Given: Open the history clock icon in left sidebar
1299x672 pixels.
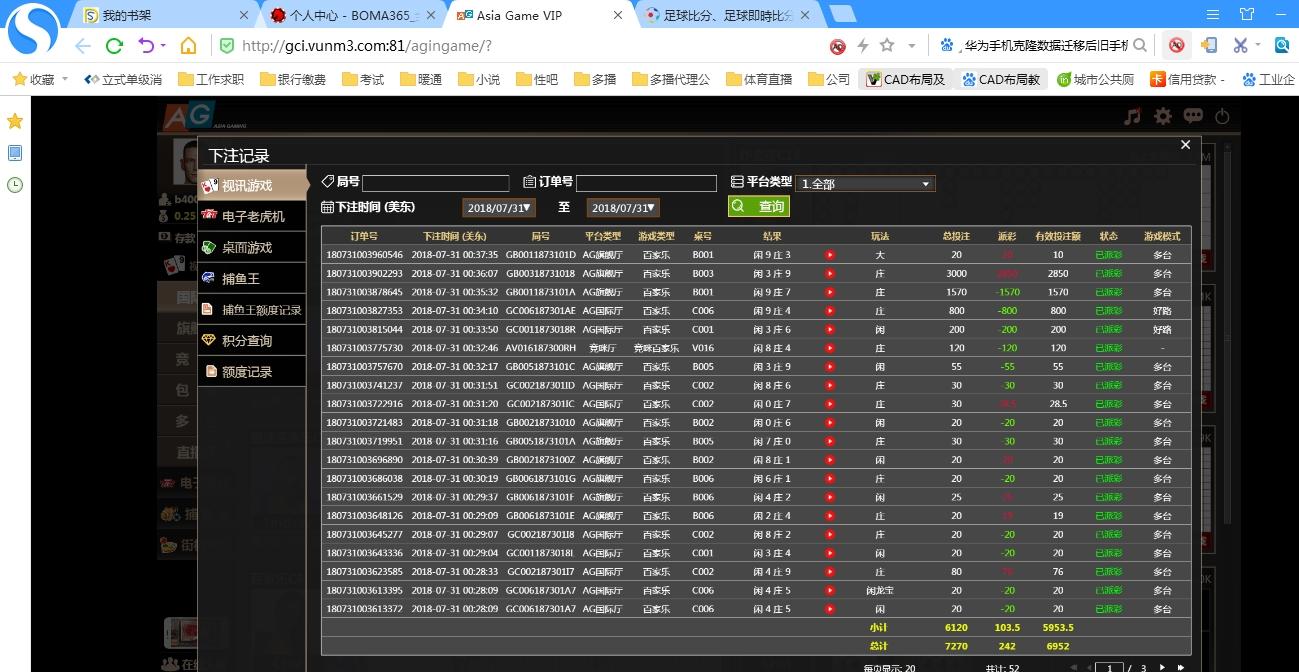Looking at the screenshot, I should (15, 184).
